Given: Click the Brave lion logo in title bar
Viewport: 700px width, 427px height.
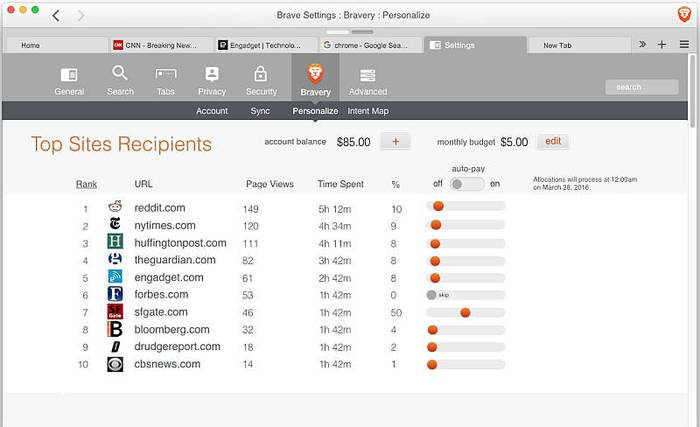Looking at the screenshot, I should click(684, 14).
